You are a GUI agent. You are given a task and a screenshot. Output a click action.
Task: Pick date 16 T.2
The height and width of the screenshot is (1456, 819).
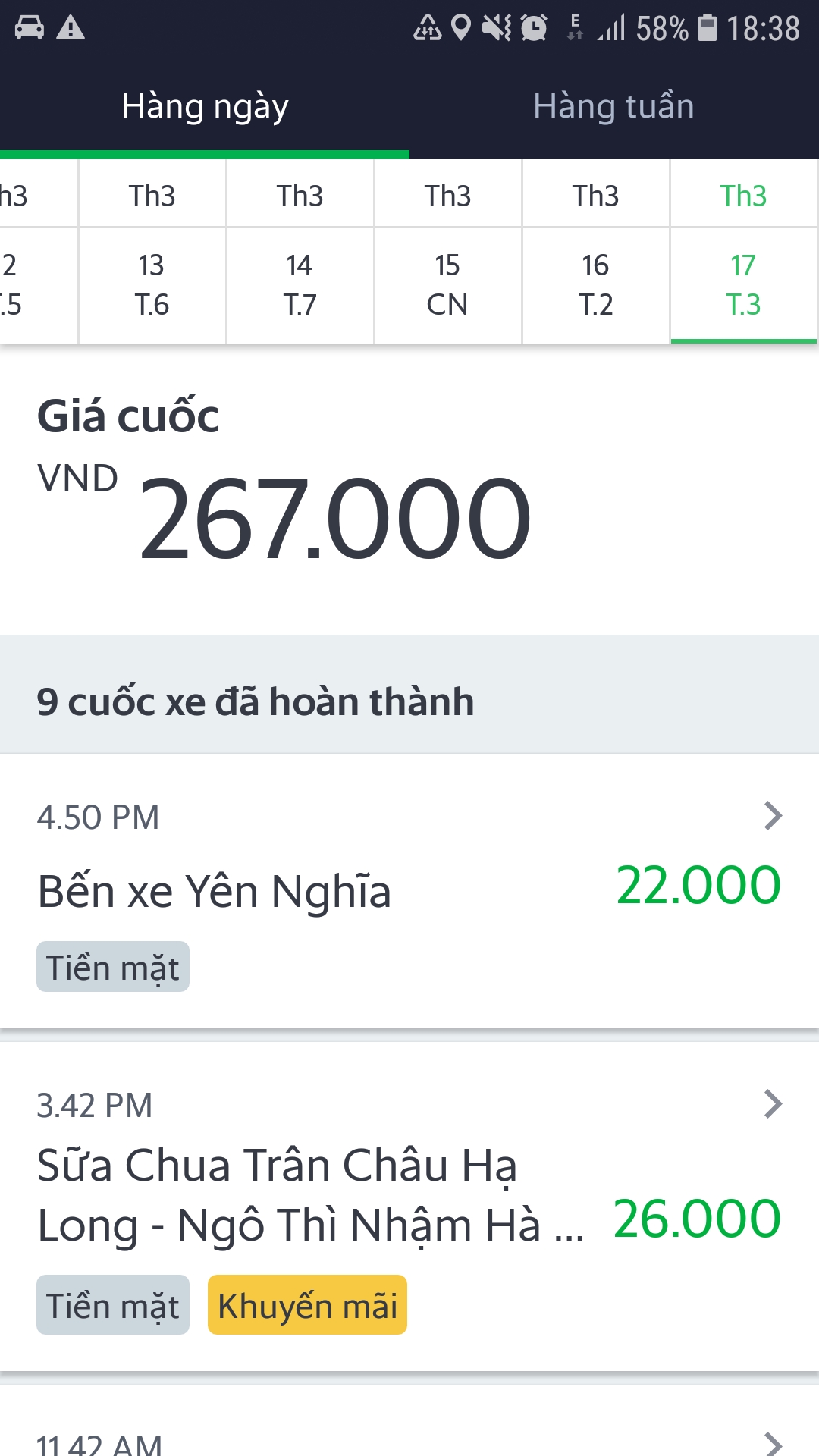[x=595, y=284]
